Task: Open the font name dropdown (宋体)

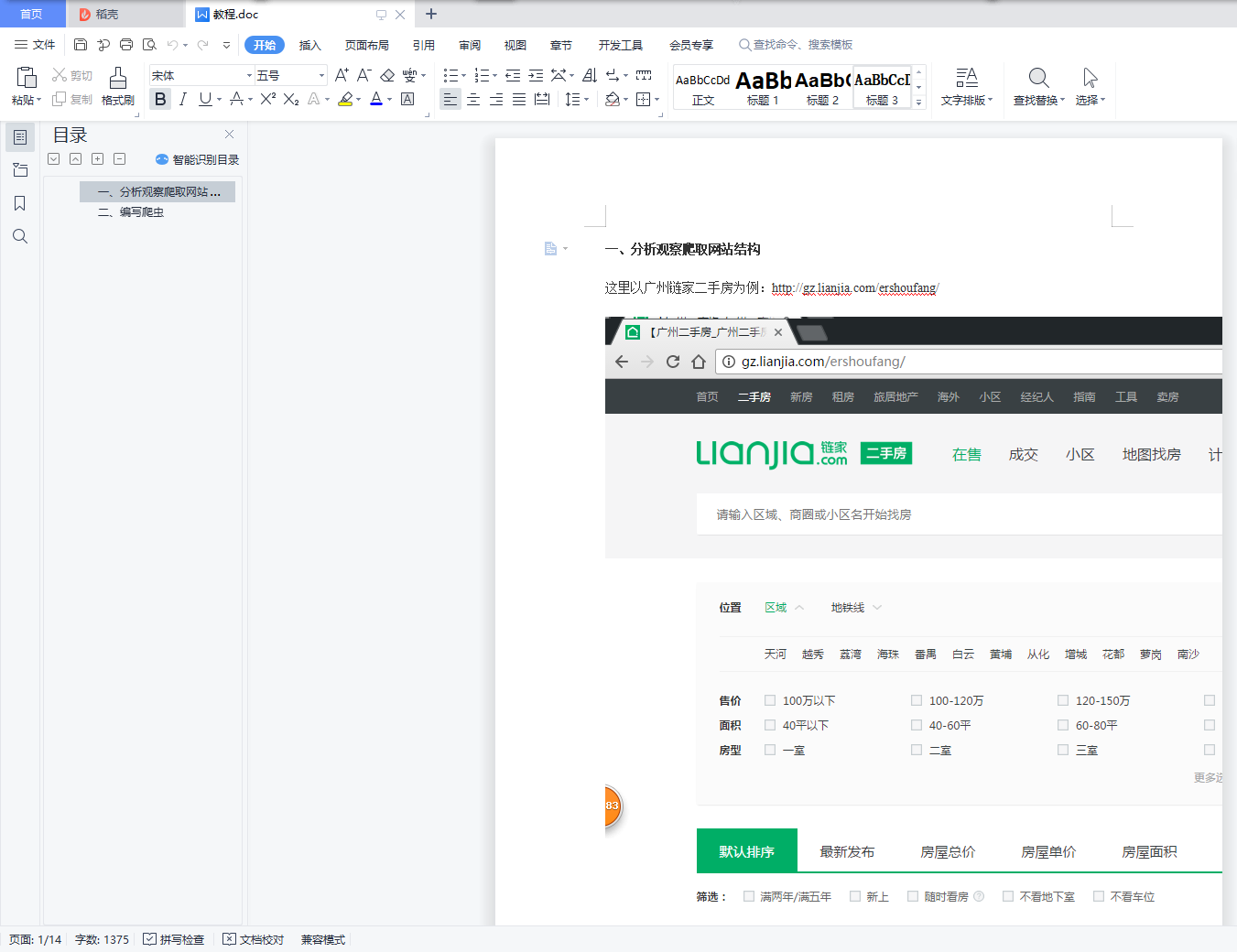Action: [249, 75]
